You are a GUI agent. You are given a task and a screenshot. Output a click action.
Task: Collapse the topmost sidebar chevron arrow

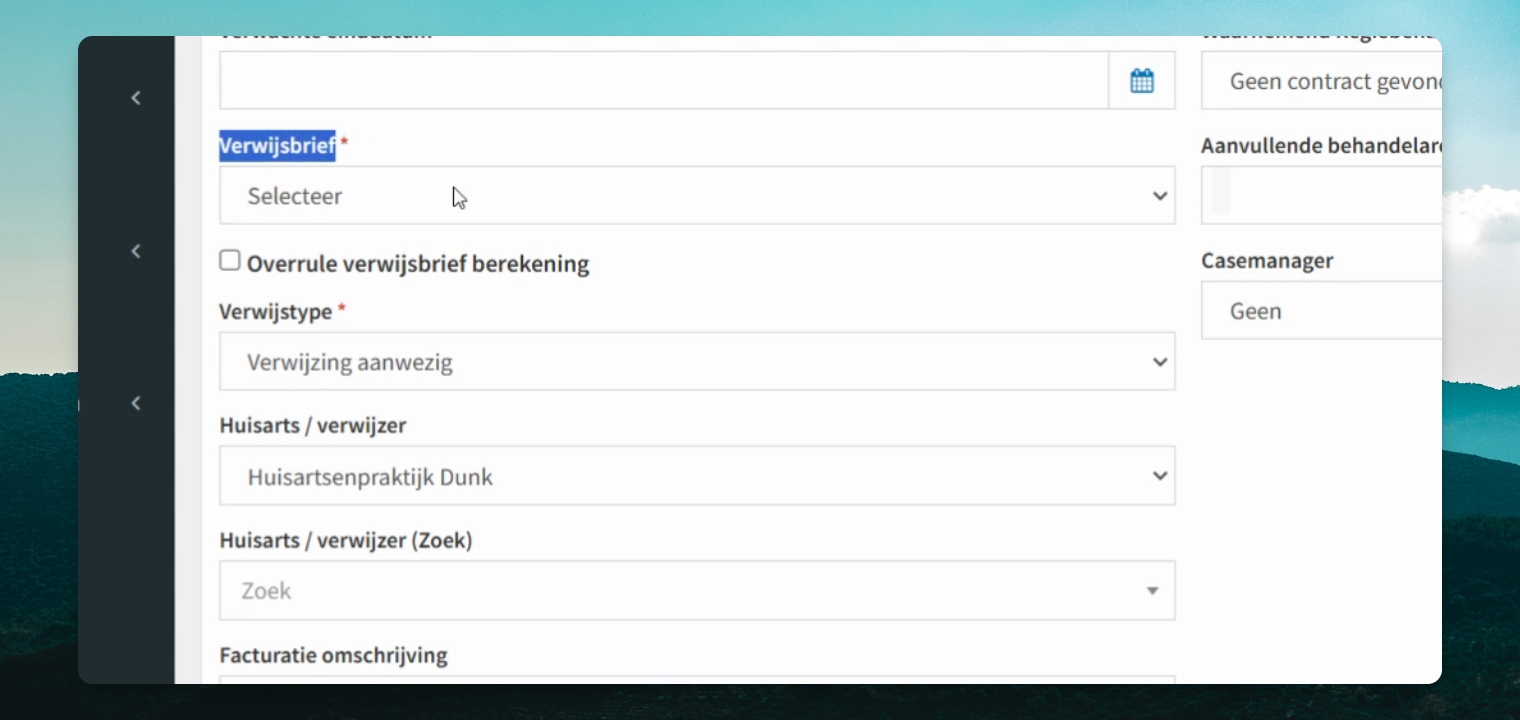(136, 97)
